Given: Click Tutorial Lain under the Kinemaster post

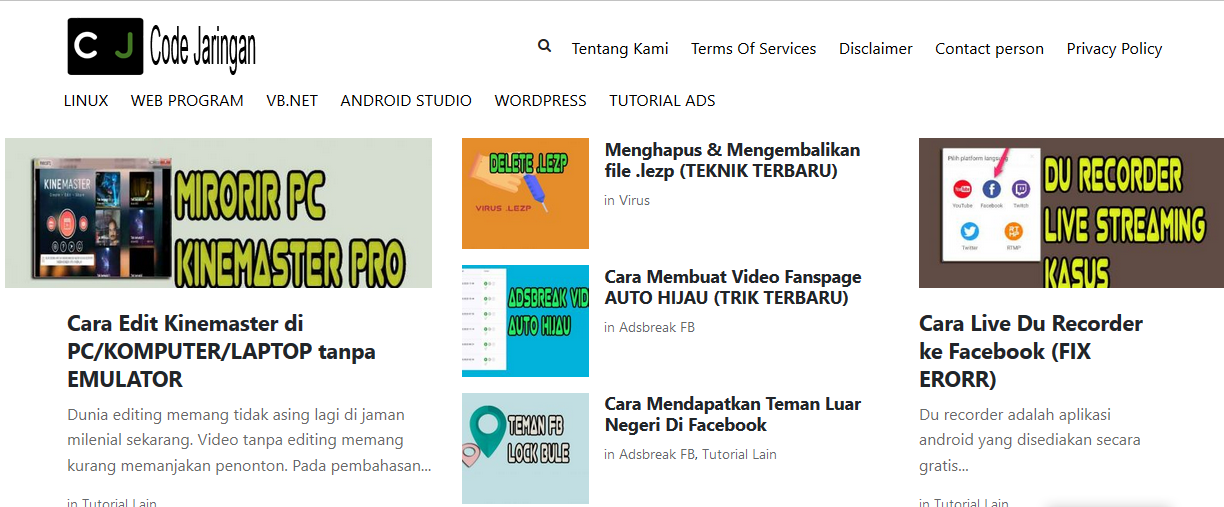Looking at the screenshot, I should click(119, 502).
